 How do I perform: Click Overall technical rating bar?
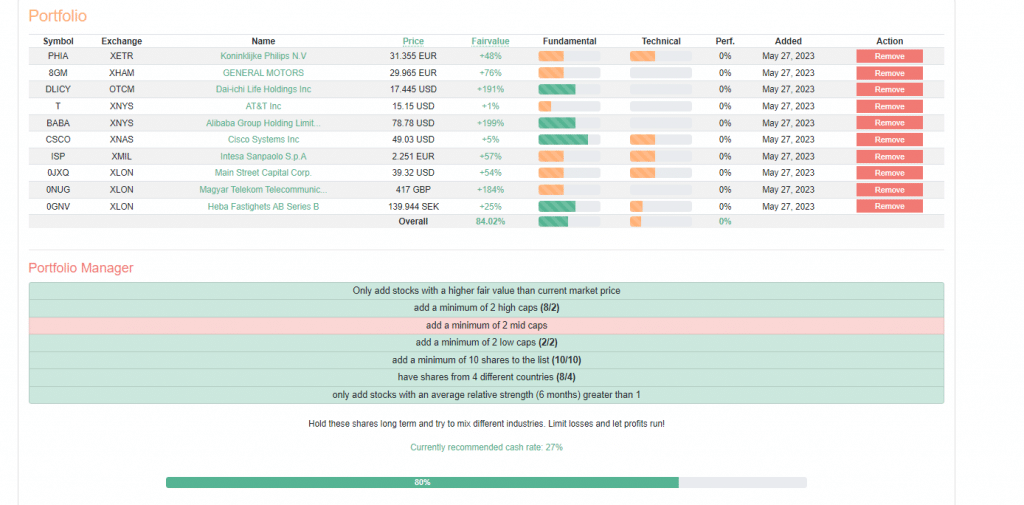660,221
